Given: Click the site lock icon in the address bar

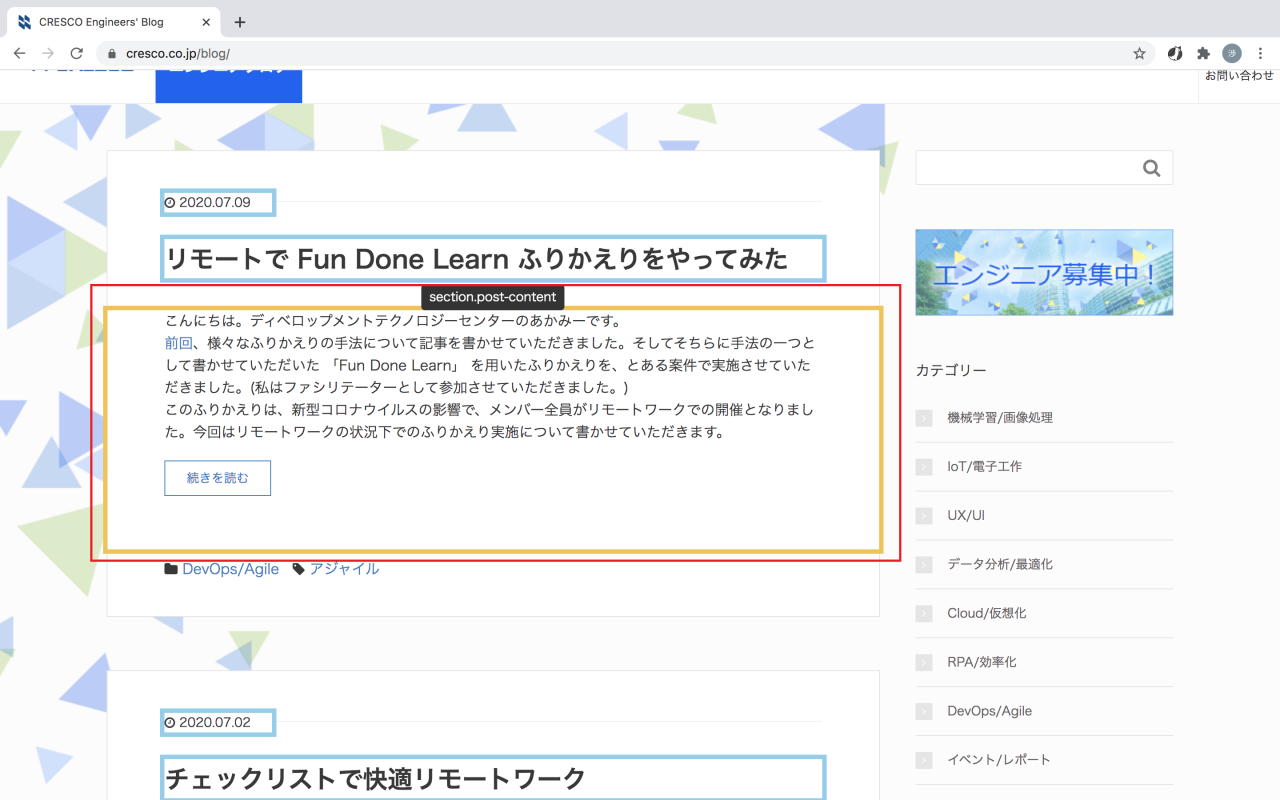Looking at the screenshot, I should pos(112,54).
